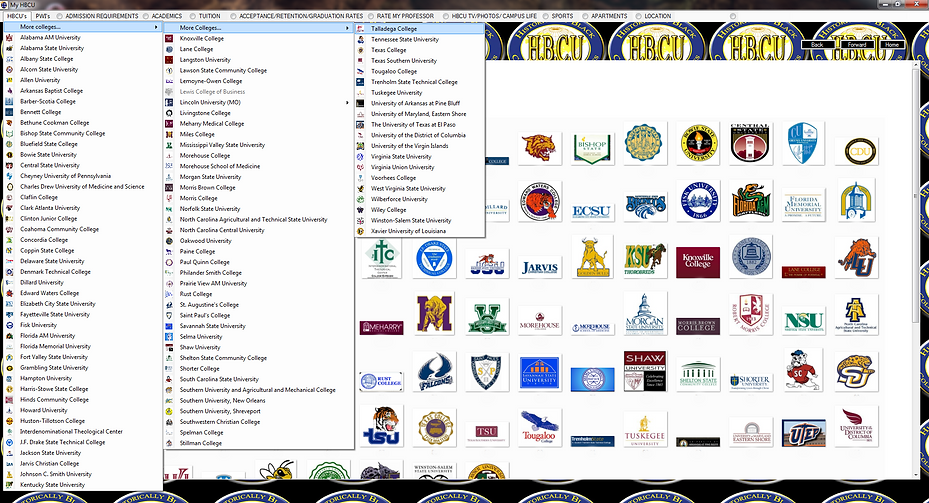The image size is (929, 503).
Task: Click the Texas Southern University menu icon
Action: (x=360, y=60)
